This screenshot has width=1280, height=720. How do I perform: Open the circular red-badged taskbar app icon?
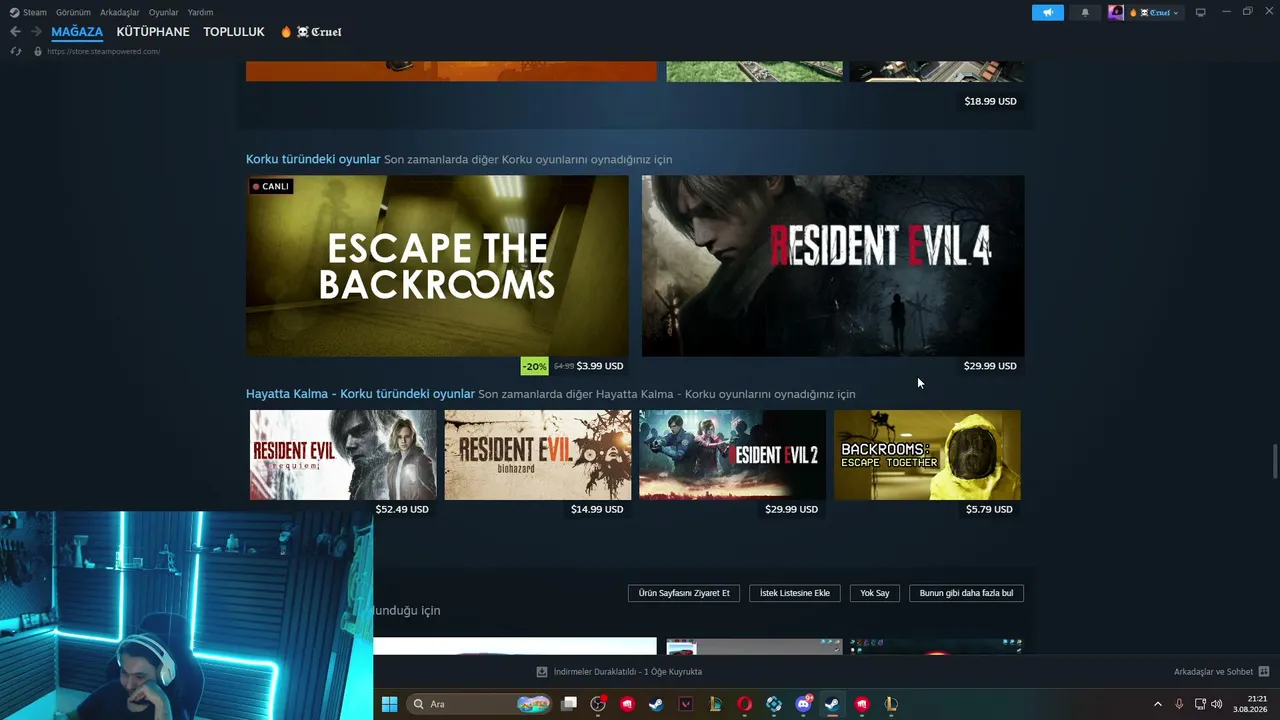[598, 704]
